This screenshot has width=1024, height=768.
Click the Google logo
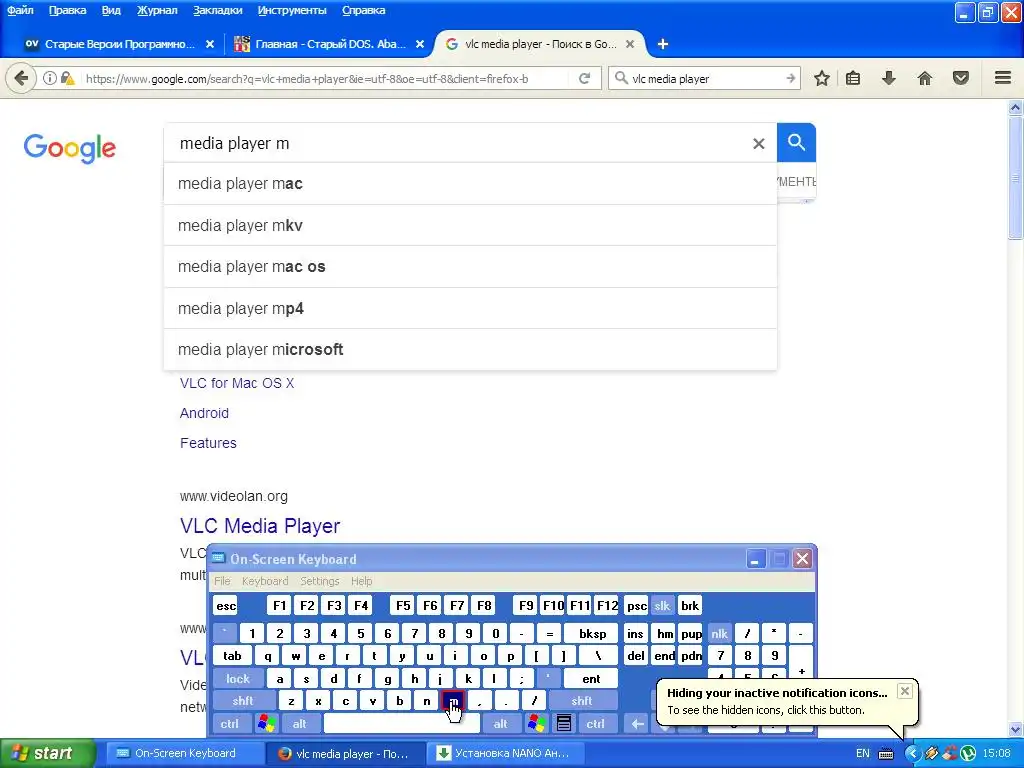point(70,148)
